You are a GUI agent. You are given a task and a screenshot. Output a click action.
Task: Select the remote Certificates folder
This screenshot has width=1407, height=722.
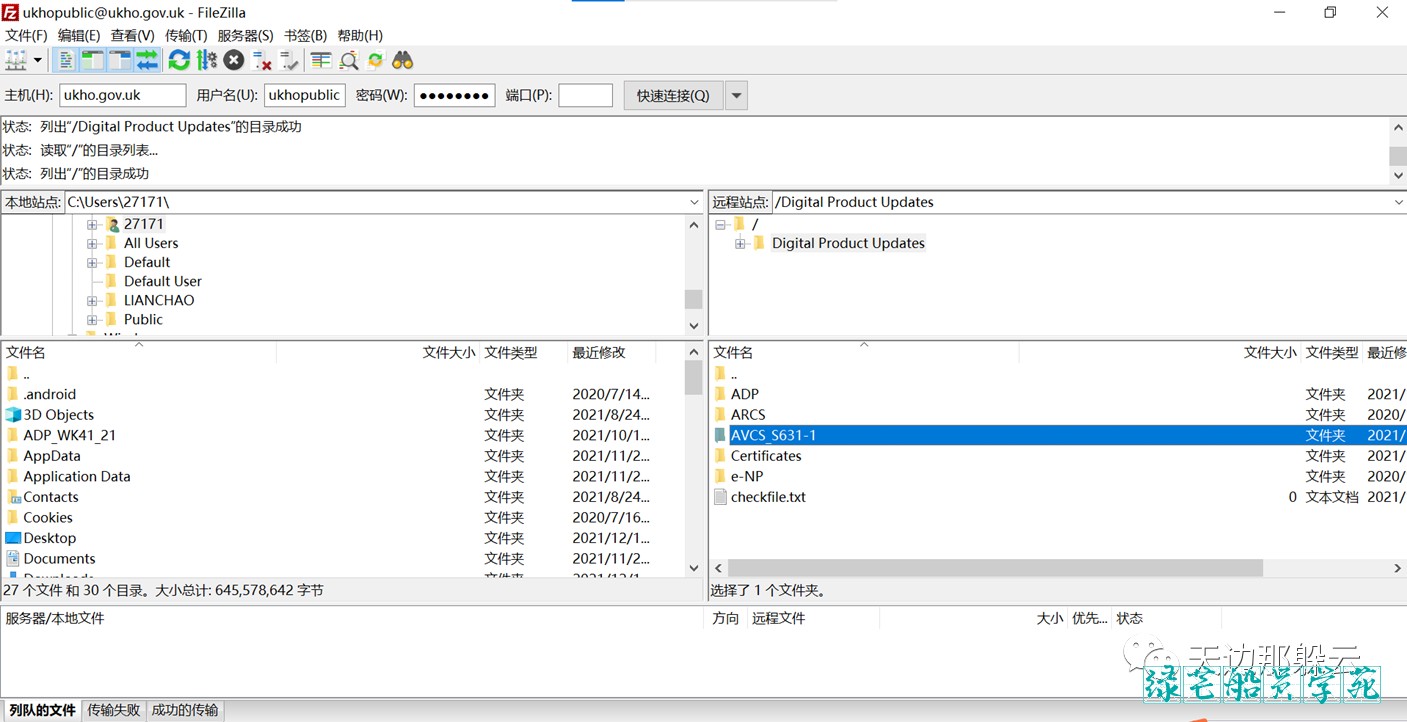coord(766,455)
